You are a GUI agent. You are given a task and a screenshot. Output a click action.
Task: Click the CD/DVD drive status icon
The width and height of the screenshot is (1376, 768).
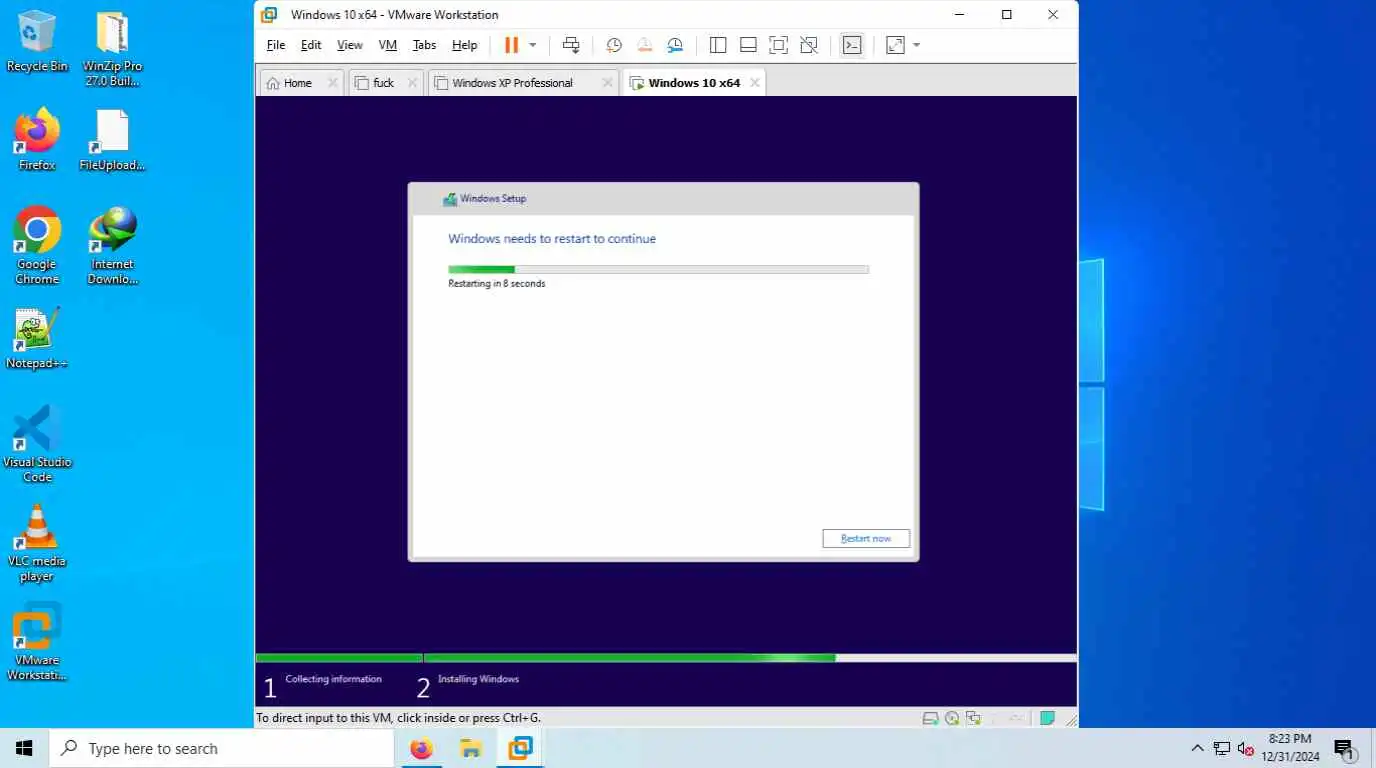(x=952, y=718)
